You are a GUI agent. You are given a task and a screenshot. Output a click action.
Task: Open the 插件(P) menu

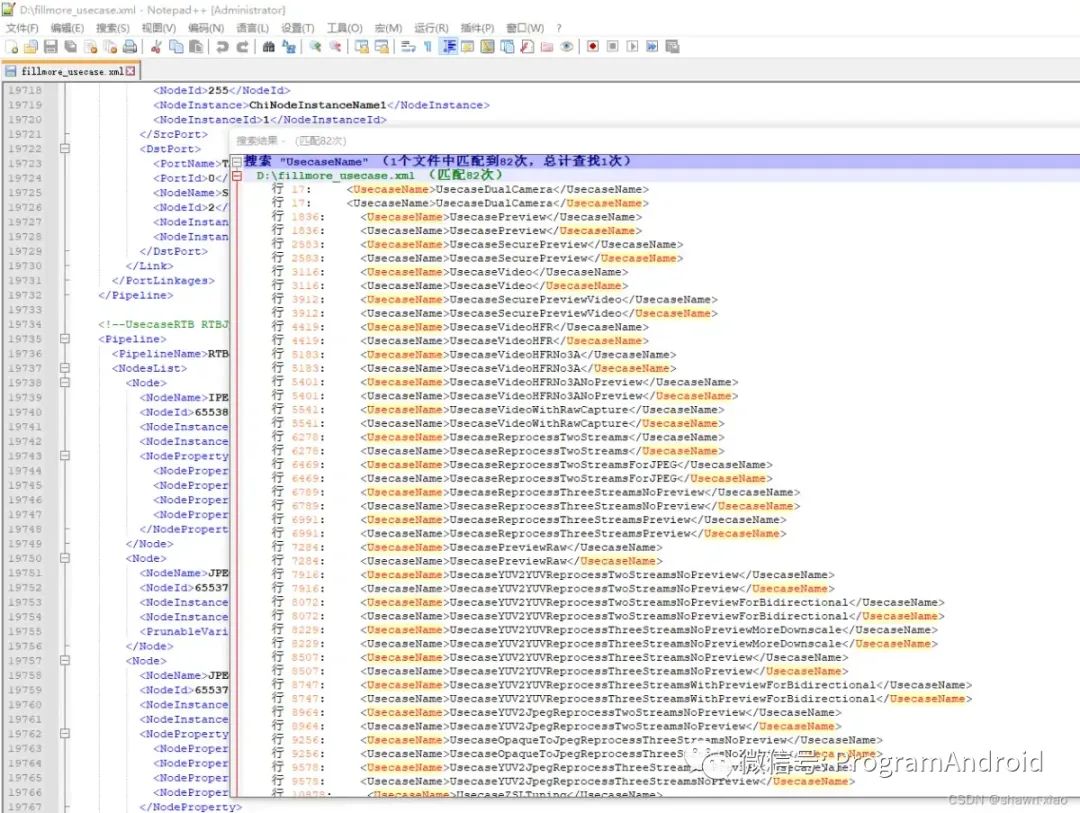point(477,28)
